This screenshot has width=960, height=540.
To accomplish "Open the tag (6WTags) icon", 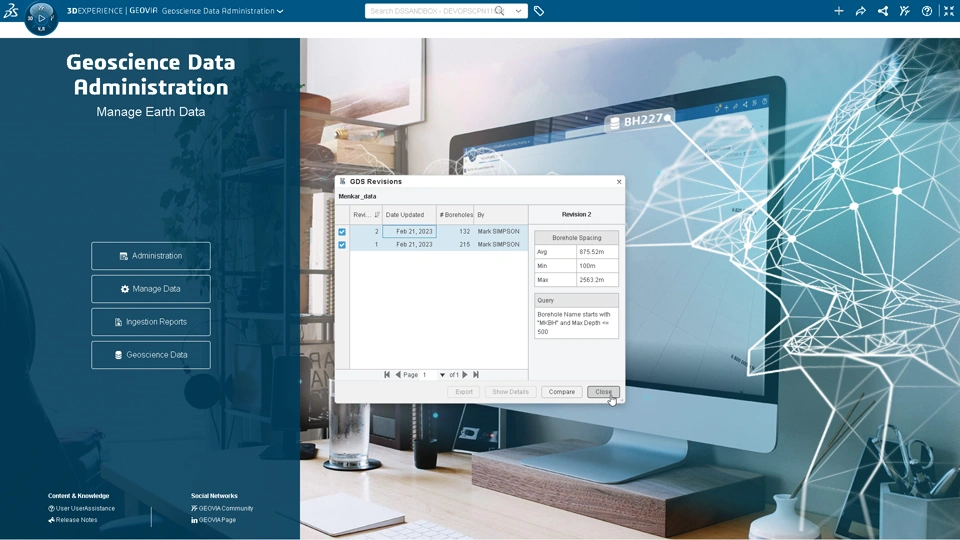I will pos(539,11).
